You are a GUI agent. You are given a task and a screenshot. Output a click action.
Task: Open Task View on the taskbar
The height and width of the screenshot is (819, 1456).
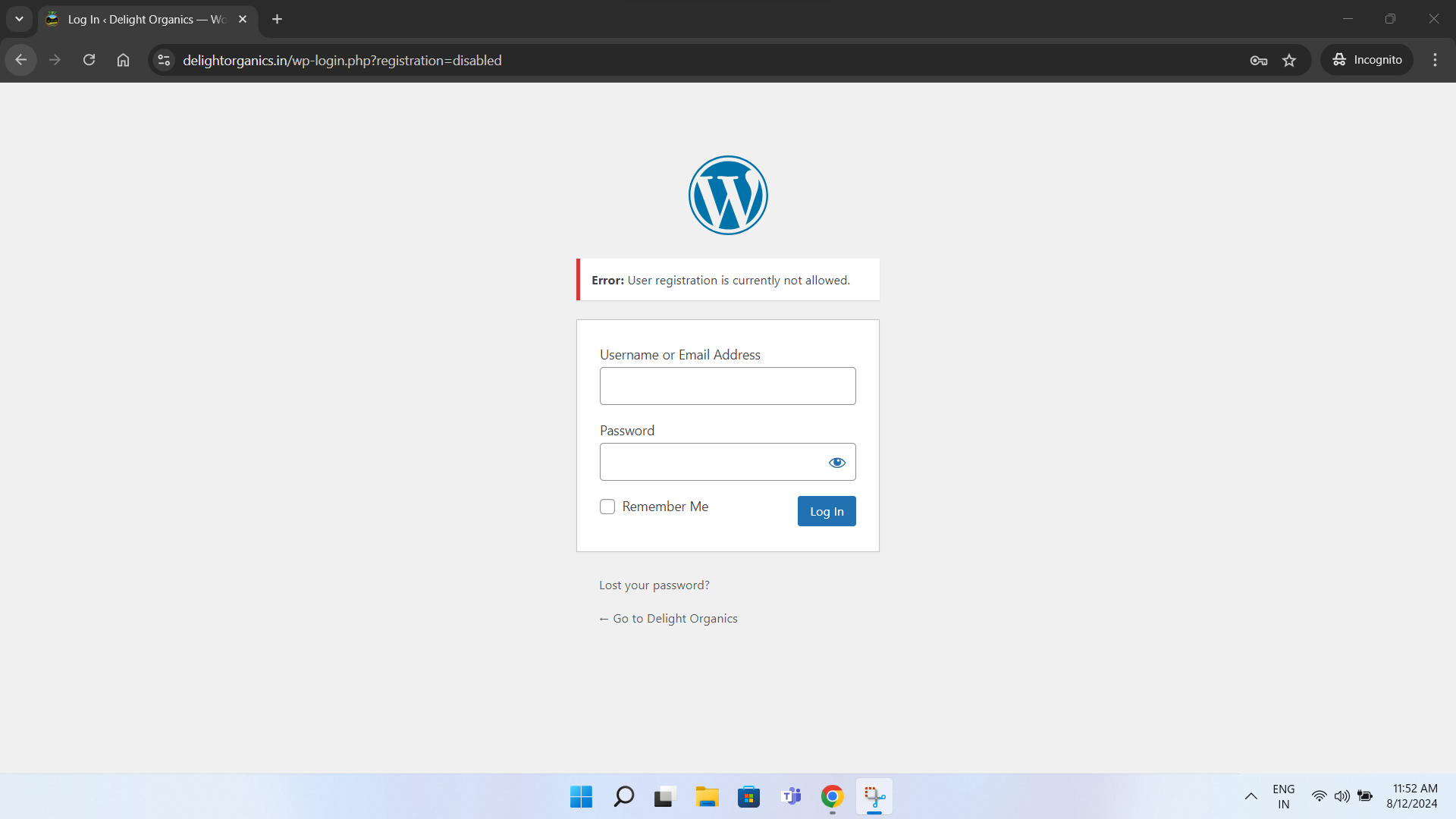click(664, 796)
